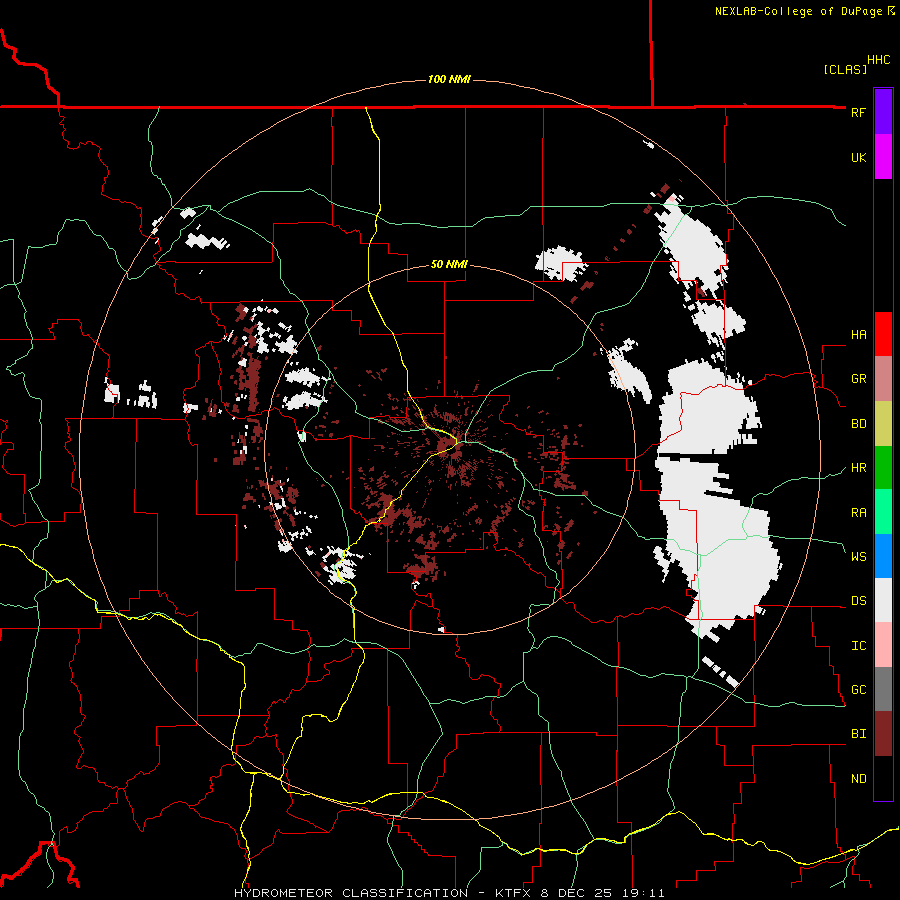This screenshot has height=900, width=900.
Task: Click the GC ground clutter gray swatch
Action: pyautogui.click(x=883, y=689)
